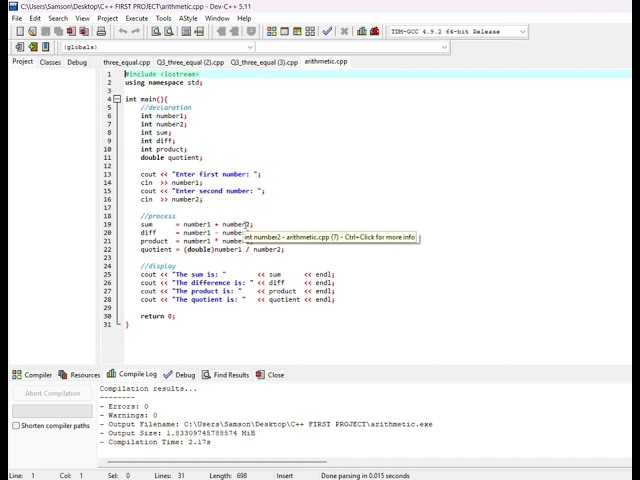
Task: Click the New file toolbar icon
Action: (20, 31)
